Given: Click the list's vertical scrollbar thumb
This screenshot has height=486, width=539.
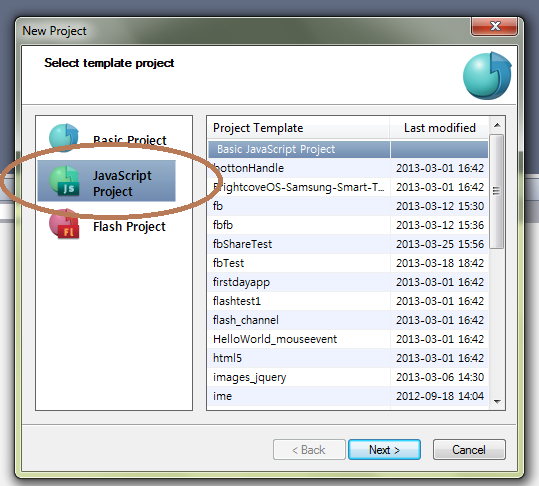Looking at the screenshot, I should [x=496, y=191].
